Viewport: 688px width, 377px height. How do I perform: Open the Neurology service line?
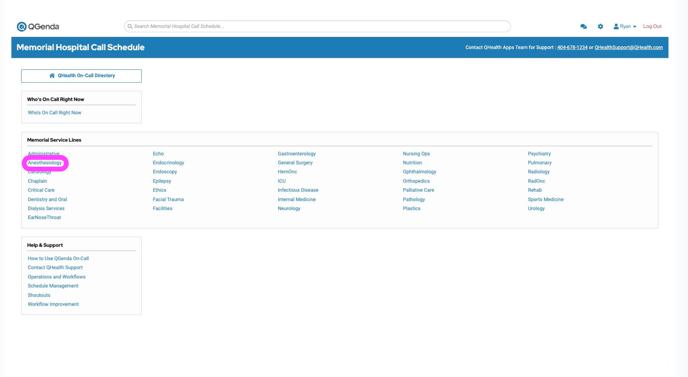point(289,208)
